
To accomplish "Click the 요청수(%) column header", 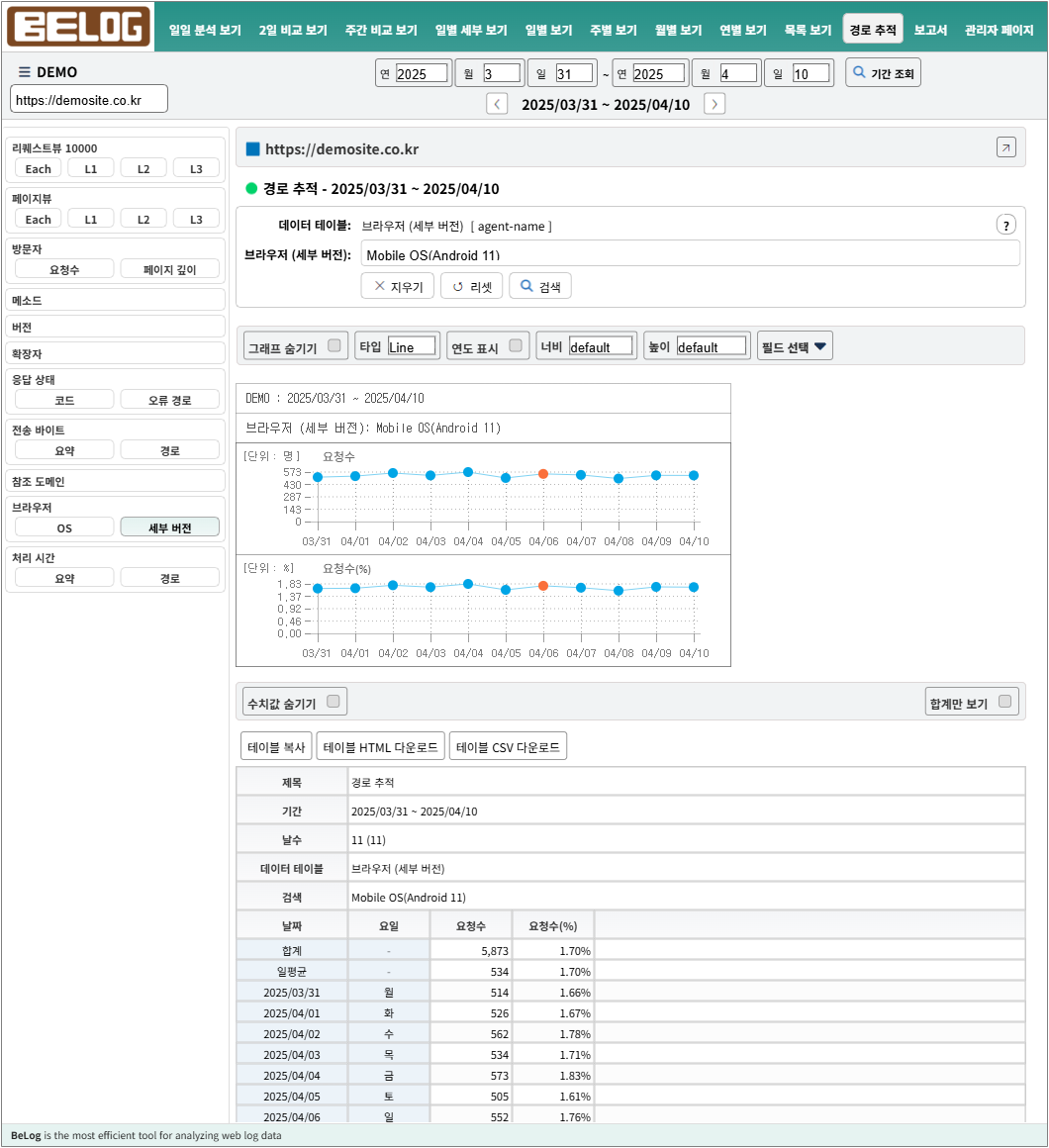I will pyautogui.click(x=552, y=925).
